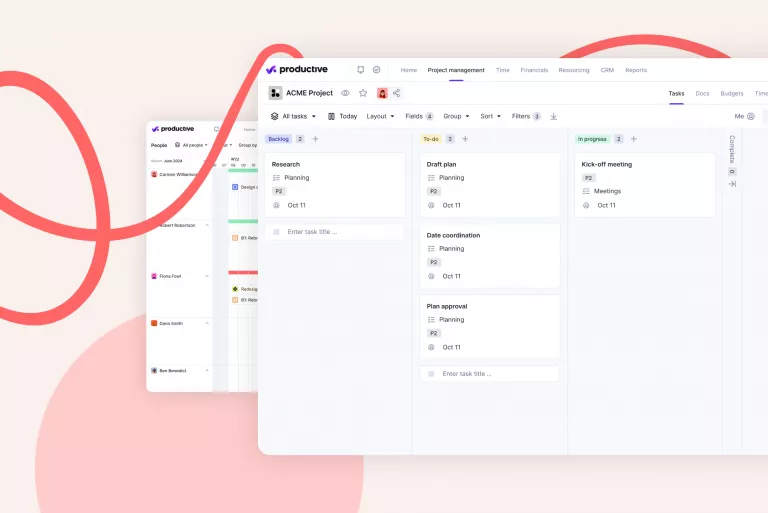Click the To-do status label
Screen dimensions: 768x513
pos(431,139)
